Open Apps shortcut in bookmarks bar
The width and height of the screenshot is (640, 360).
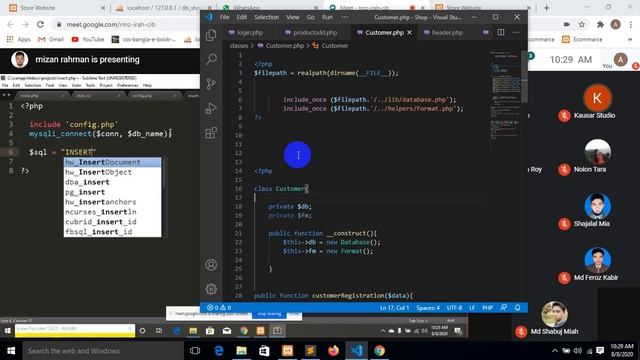coord(19,39)
